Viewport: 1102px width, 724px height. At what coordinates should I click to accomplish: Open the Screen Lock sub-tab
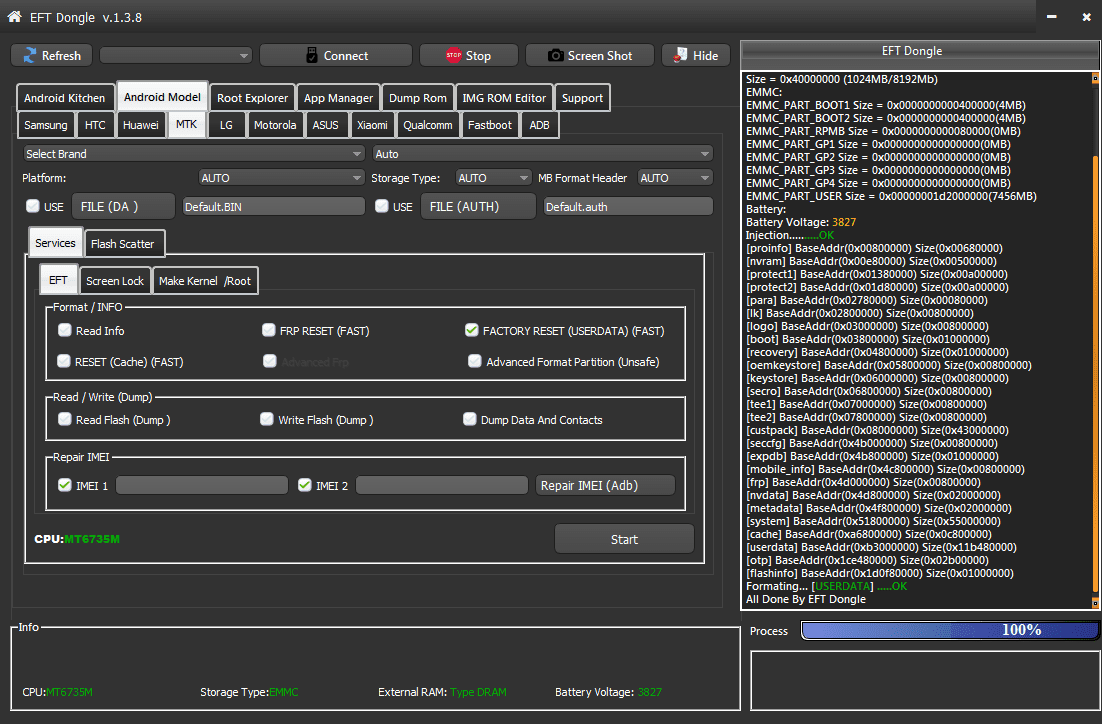pos(115,280)
